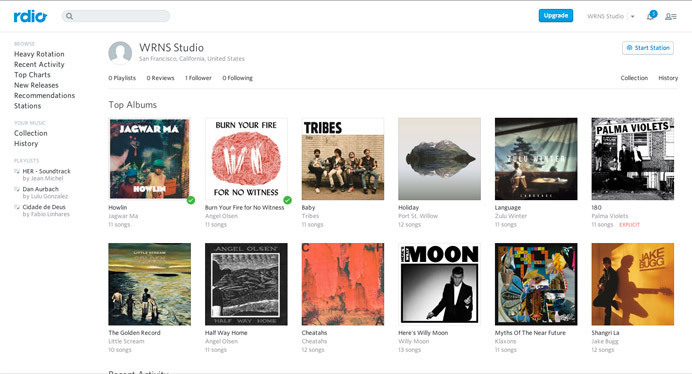Select the 0 Reviews tab
The height and width of the screenshot is (374, 692).
(x=161, y=78)
